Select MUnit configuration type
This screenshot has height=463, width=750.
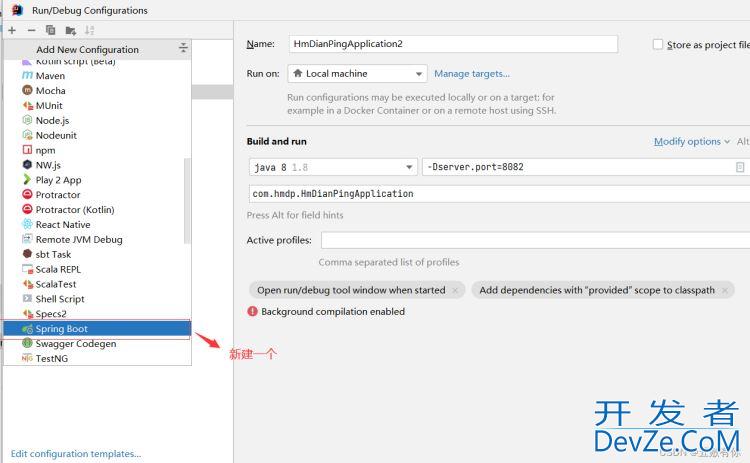click(x=97, y=105)
